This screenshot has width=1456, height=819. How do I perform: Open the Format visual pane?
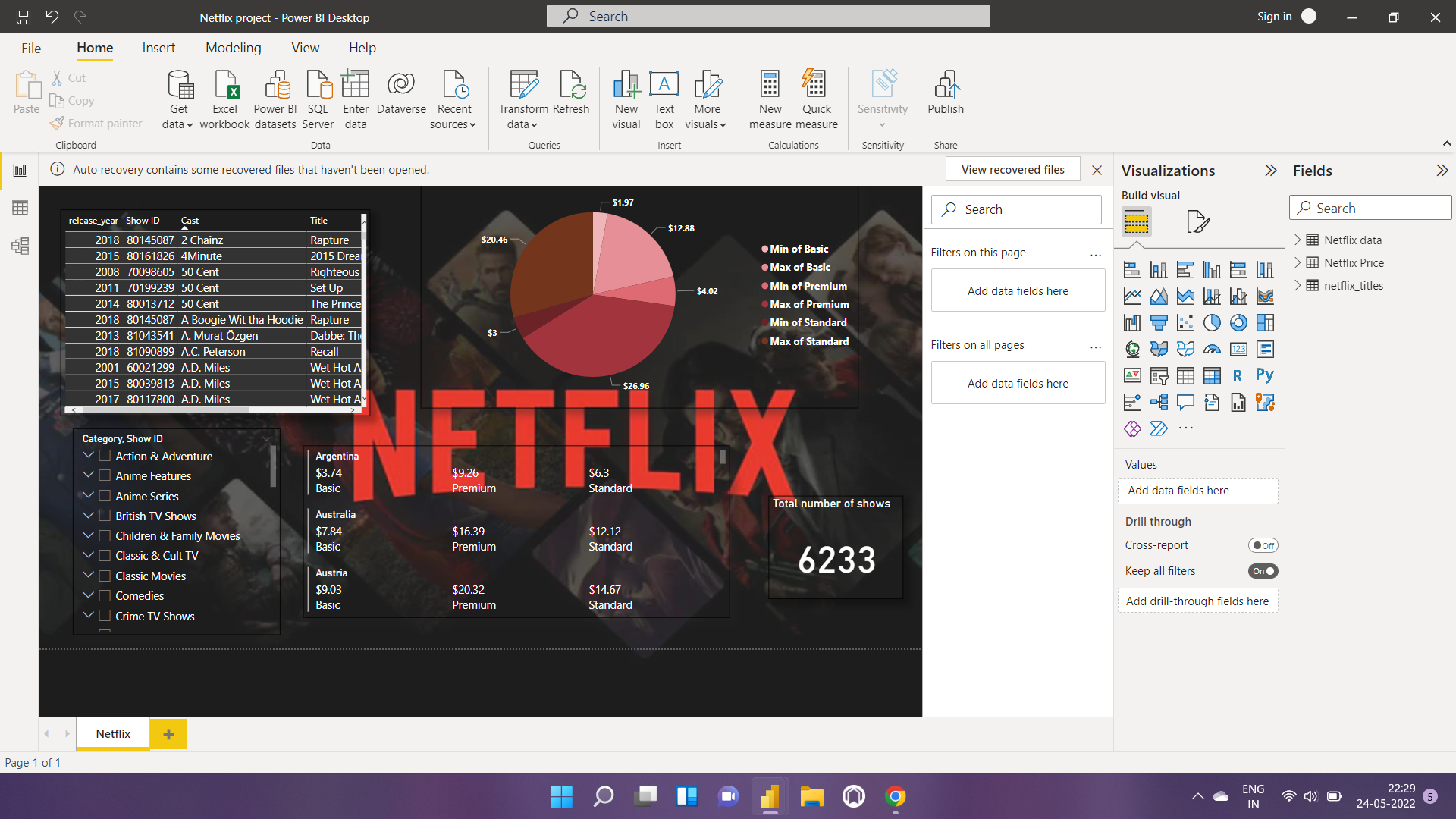click(x=1198, y=221)
